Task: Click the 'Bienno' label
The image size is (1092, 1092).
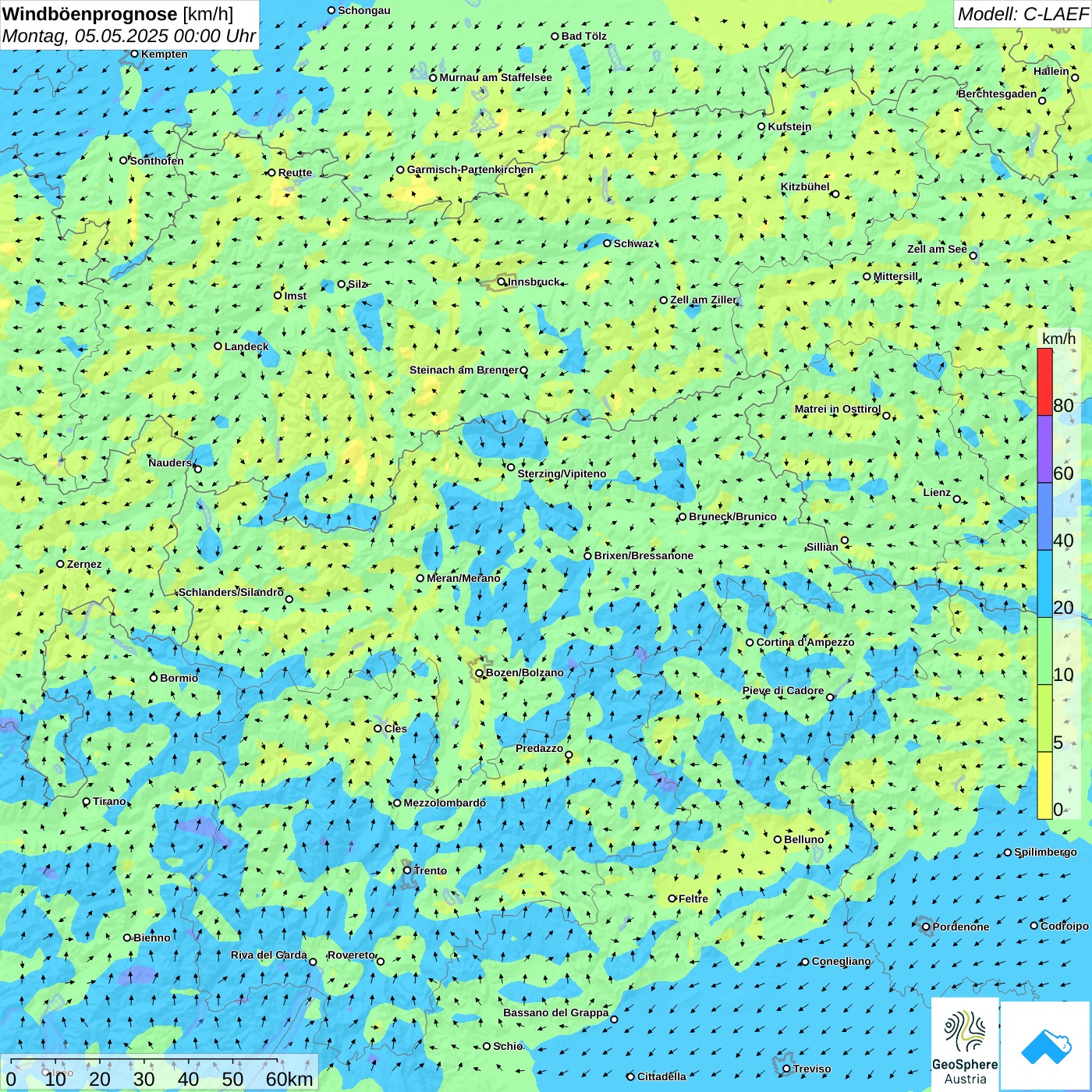Action: (152, 938)
